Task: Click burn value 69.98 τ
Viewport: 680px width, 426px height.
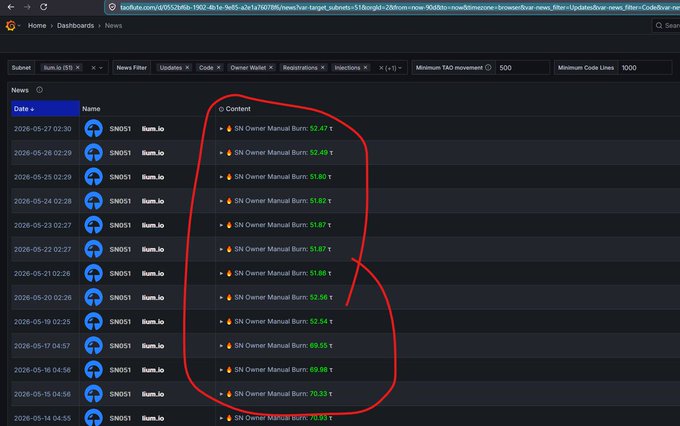Action: [321, 370]
